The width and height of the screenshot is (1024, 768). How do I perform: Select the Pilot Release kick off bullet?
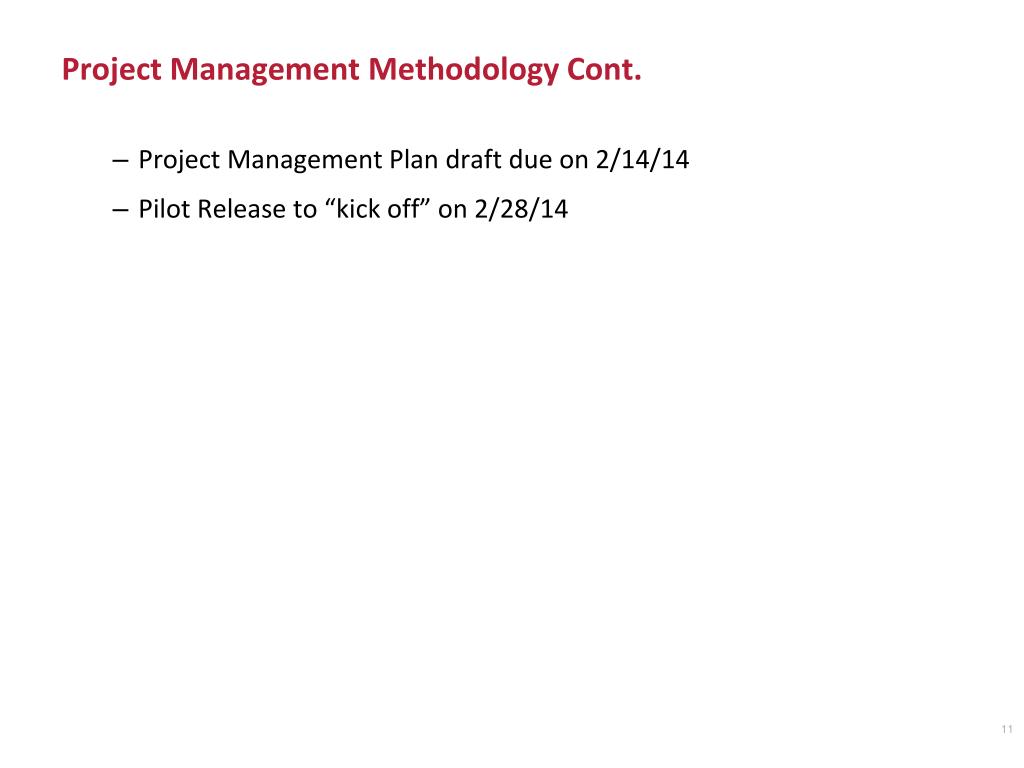[x=340, y=209]
